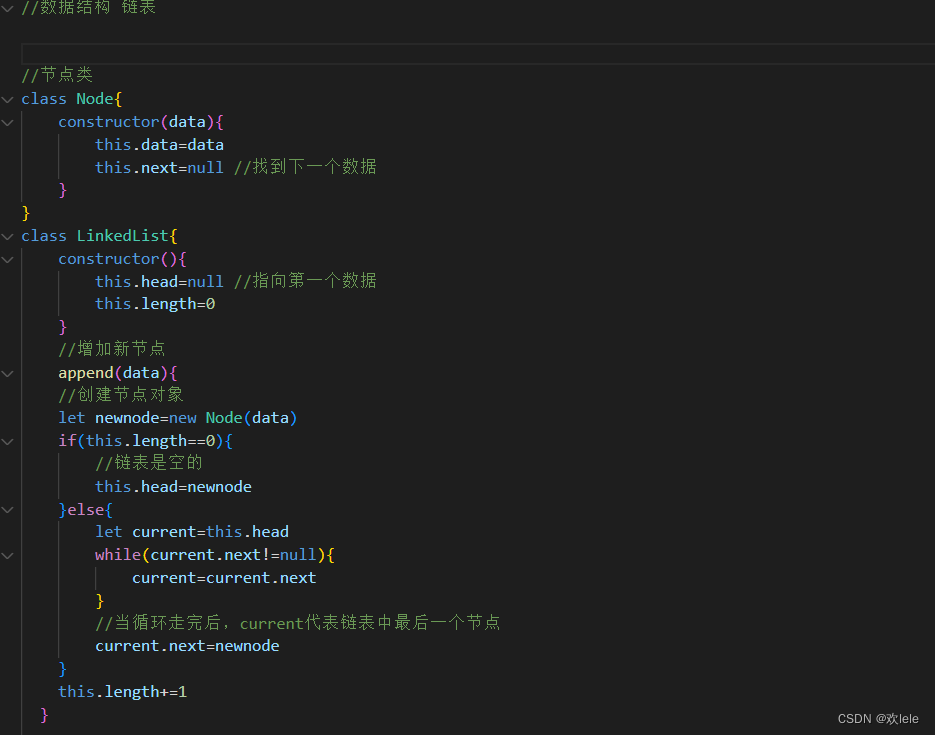
Task: Collapse the class Node fold chevron
Action: [x=8, y=100]
